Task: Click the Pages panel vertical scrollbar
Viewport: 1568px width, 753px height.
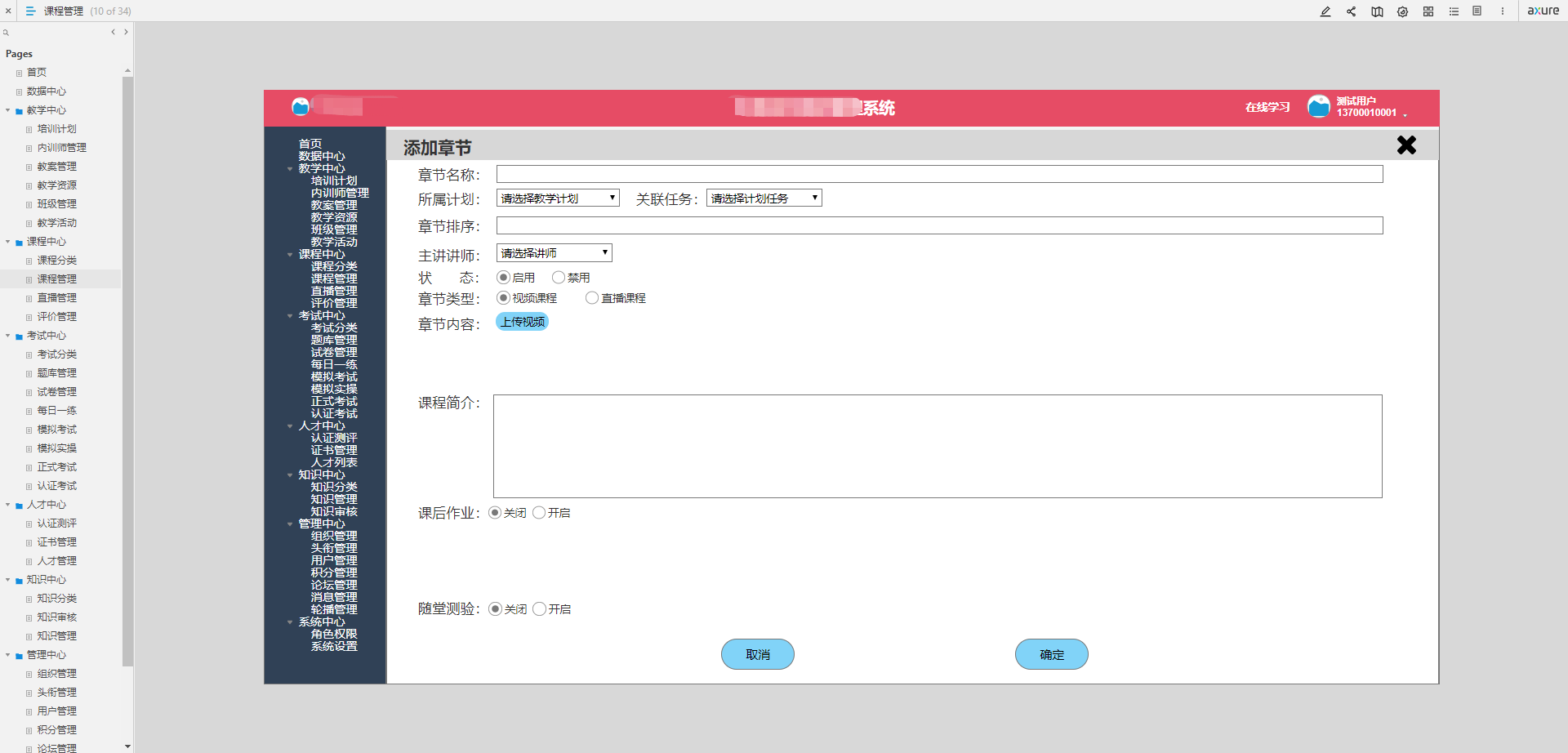Action: pos(127,372)
